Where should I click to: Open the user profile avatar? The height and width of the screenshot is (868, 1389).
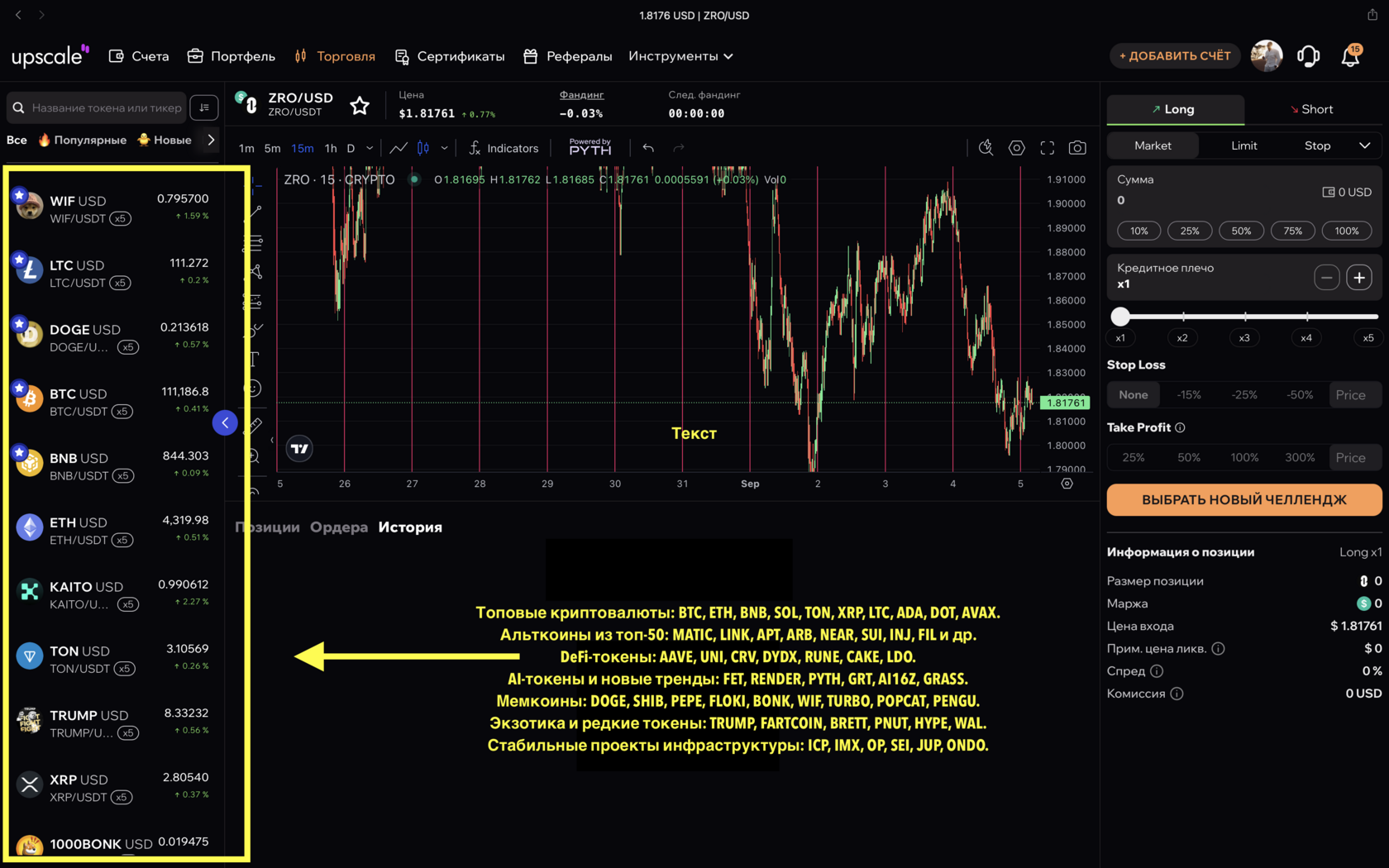tap(1267, 55)
